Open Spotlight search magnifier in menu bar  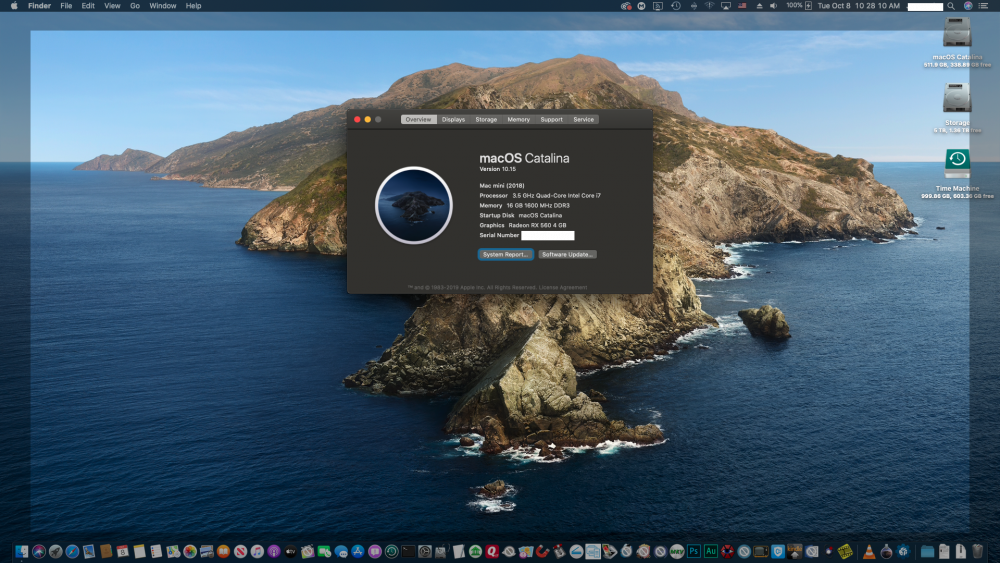(950, 6)
